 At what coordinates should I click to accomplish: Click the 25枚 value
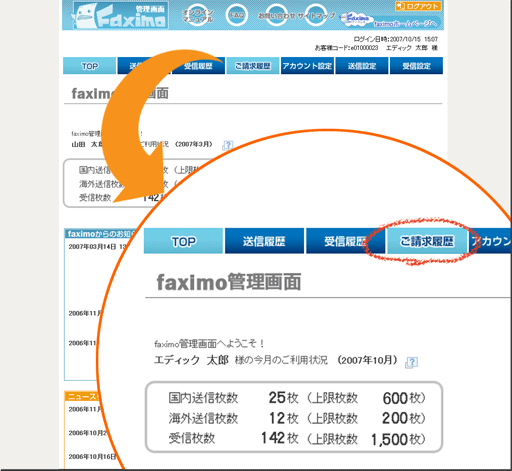click(x=283, y=398)
